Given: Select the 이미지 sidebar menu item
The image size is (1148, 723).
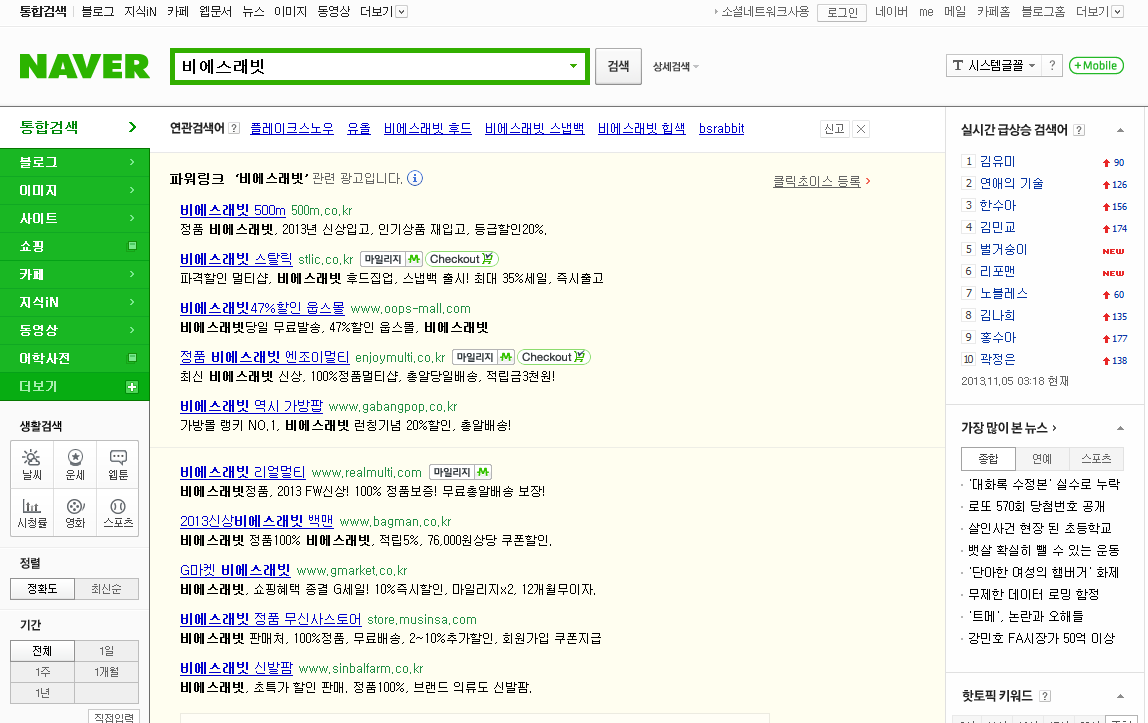Looking at the screenshot, I should [75, 190].
